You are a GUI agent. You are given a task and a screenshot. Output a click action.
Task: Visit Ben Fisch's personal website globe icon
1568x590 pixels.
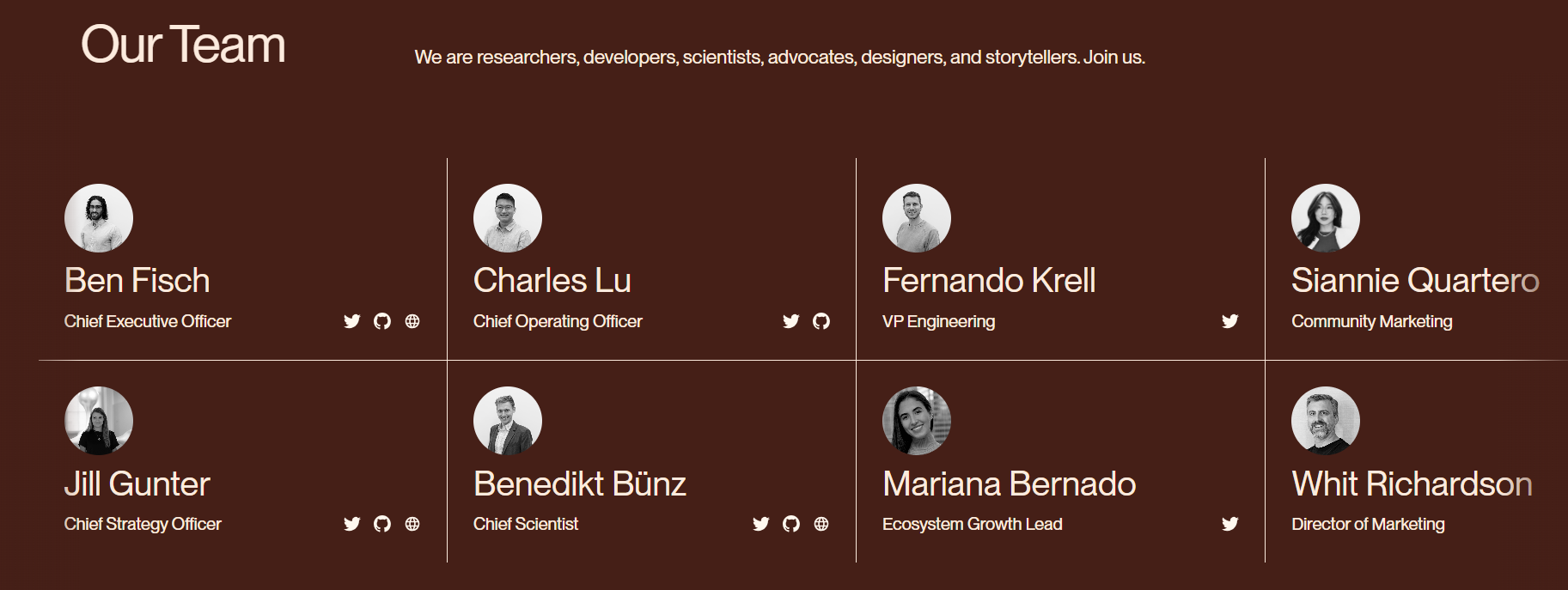(x=412, y=321)
